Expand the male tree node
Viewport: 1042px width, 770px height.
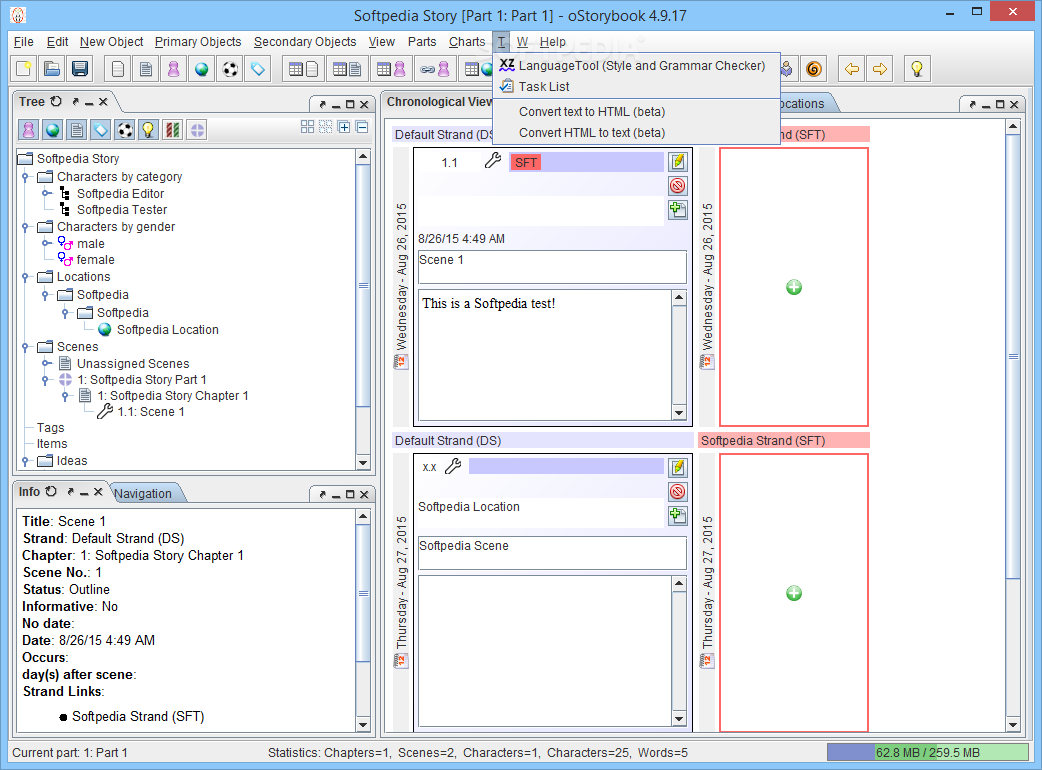45,243
